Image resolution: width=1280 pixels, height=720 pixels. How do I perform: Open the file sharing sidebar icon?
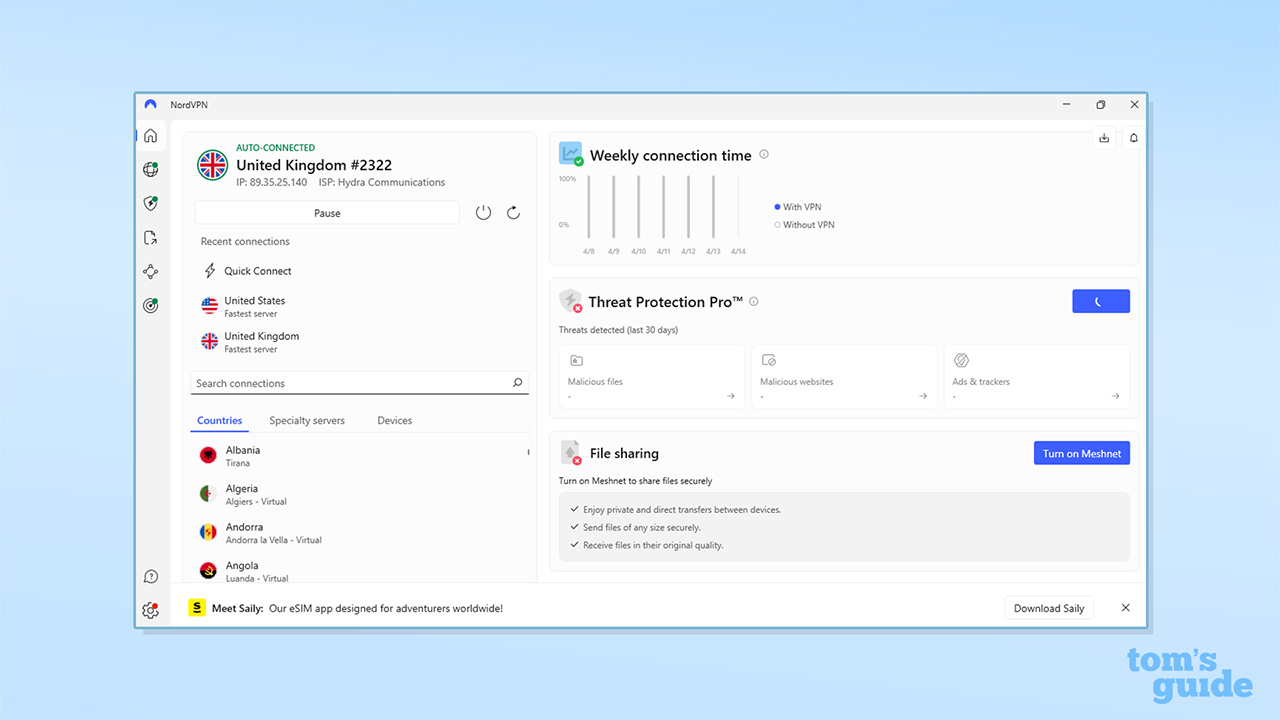click(150, 238)
